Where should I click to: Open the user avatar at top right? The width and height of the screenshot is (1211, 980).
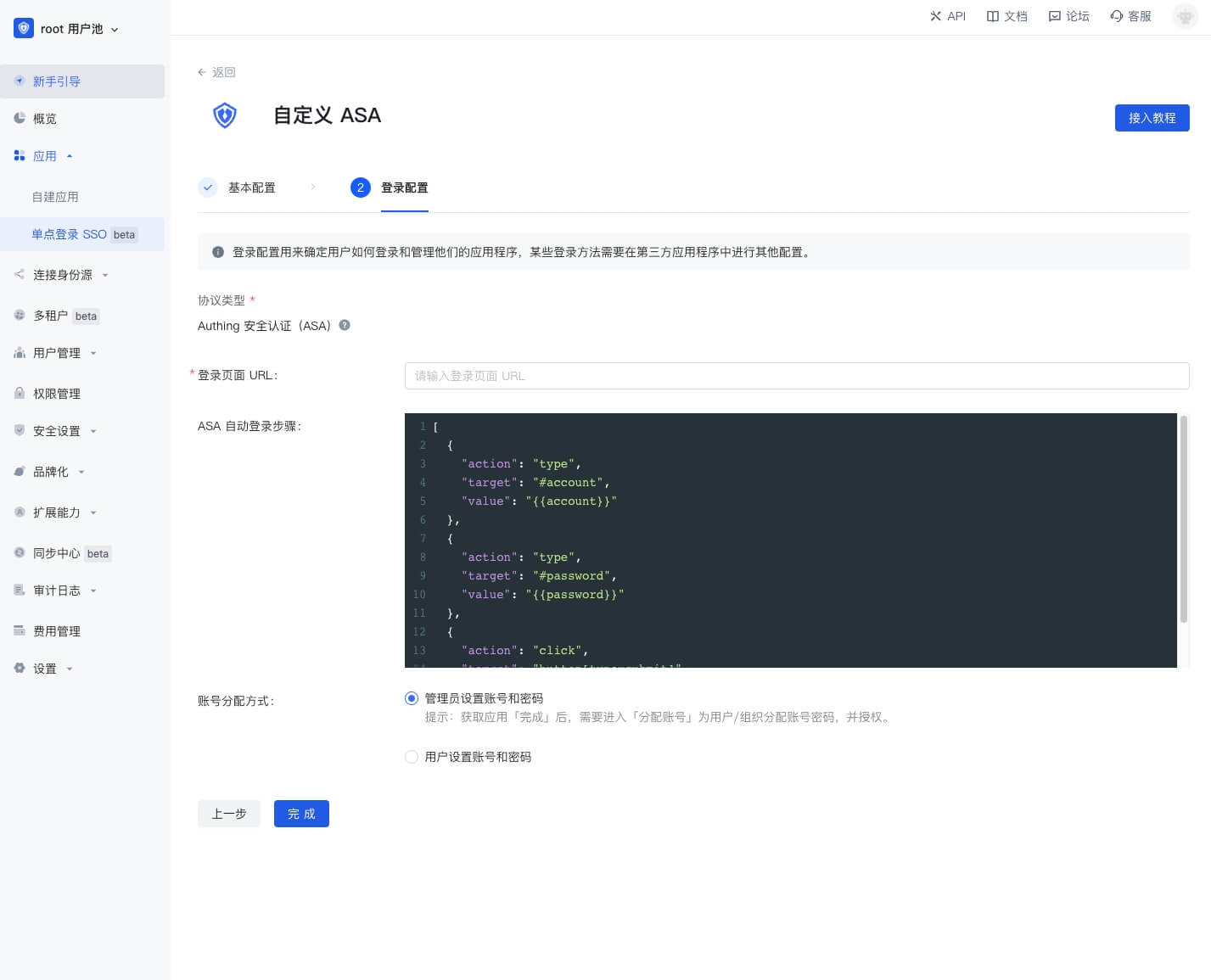point(1185,16)
